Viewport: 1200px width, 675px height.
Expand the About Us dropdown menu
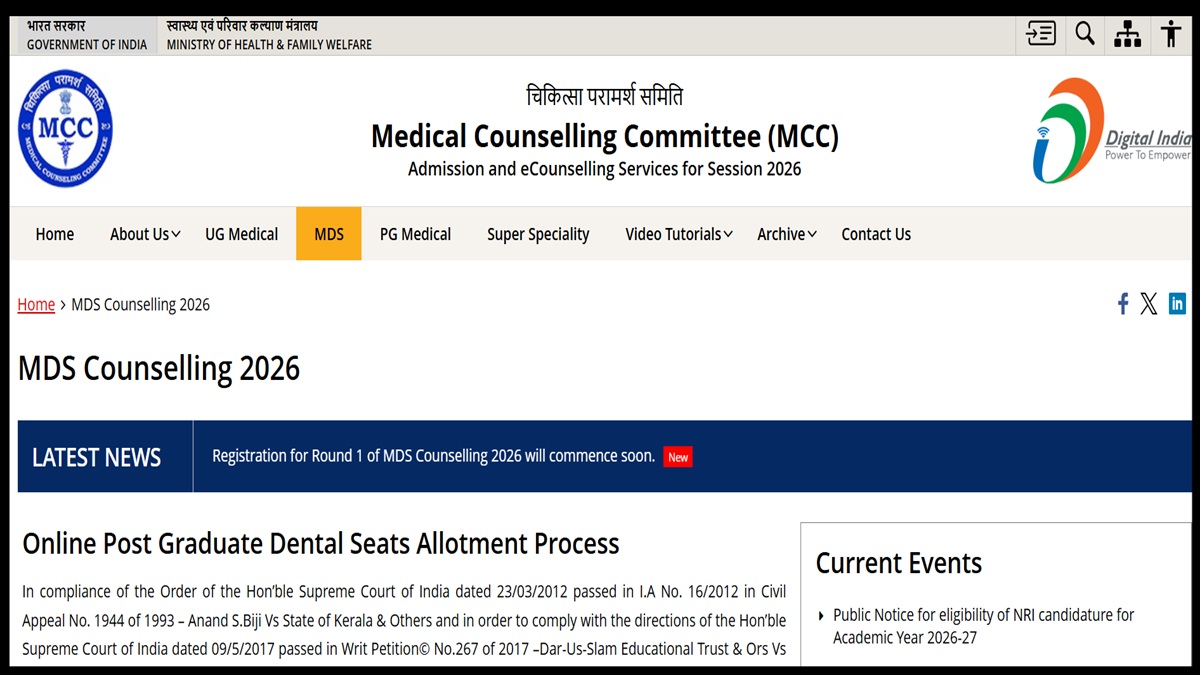click(x=145, y=234)
